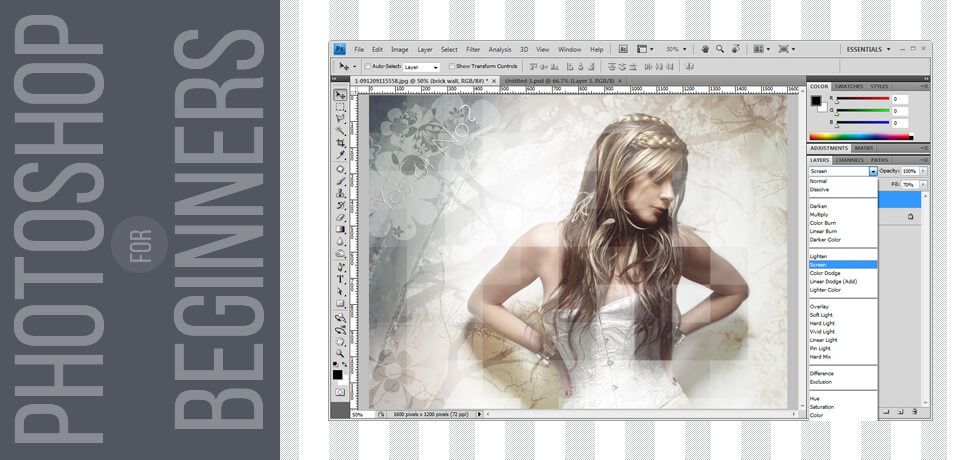Switch to the Swatches tab

[x=848, y=86]
